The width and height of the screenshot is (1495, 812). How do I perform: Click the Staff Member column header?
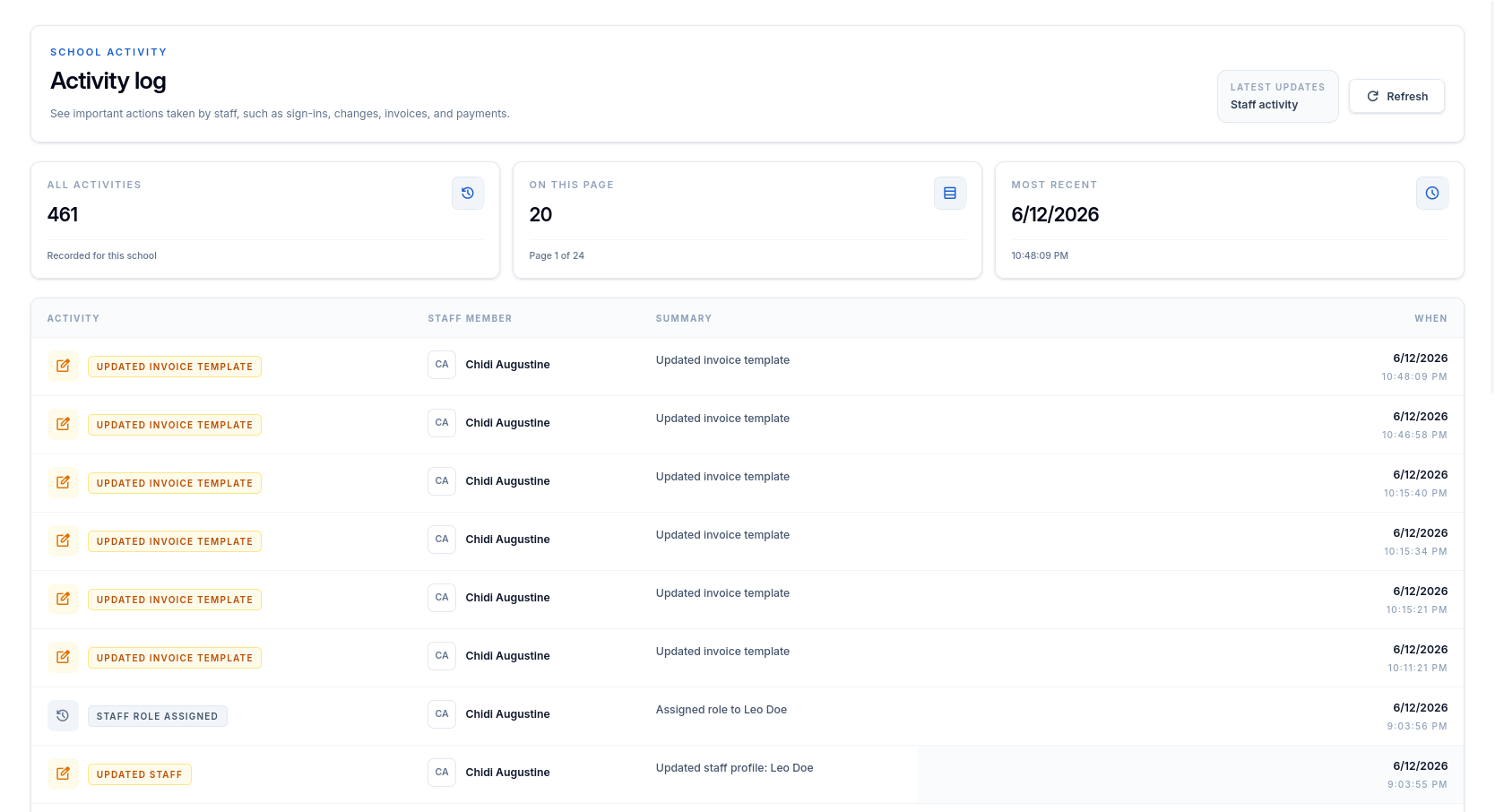[x=470, y=318]
